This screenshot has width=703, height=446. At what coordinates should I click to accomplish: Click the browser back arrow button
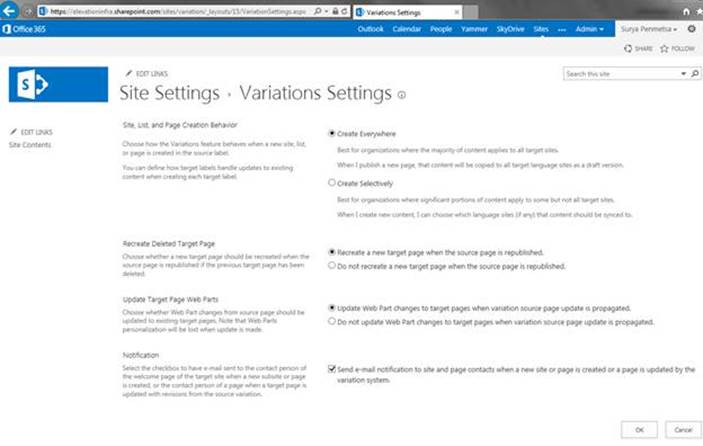(x=9, y=11)
